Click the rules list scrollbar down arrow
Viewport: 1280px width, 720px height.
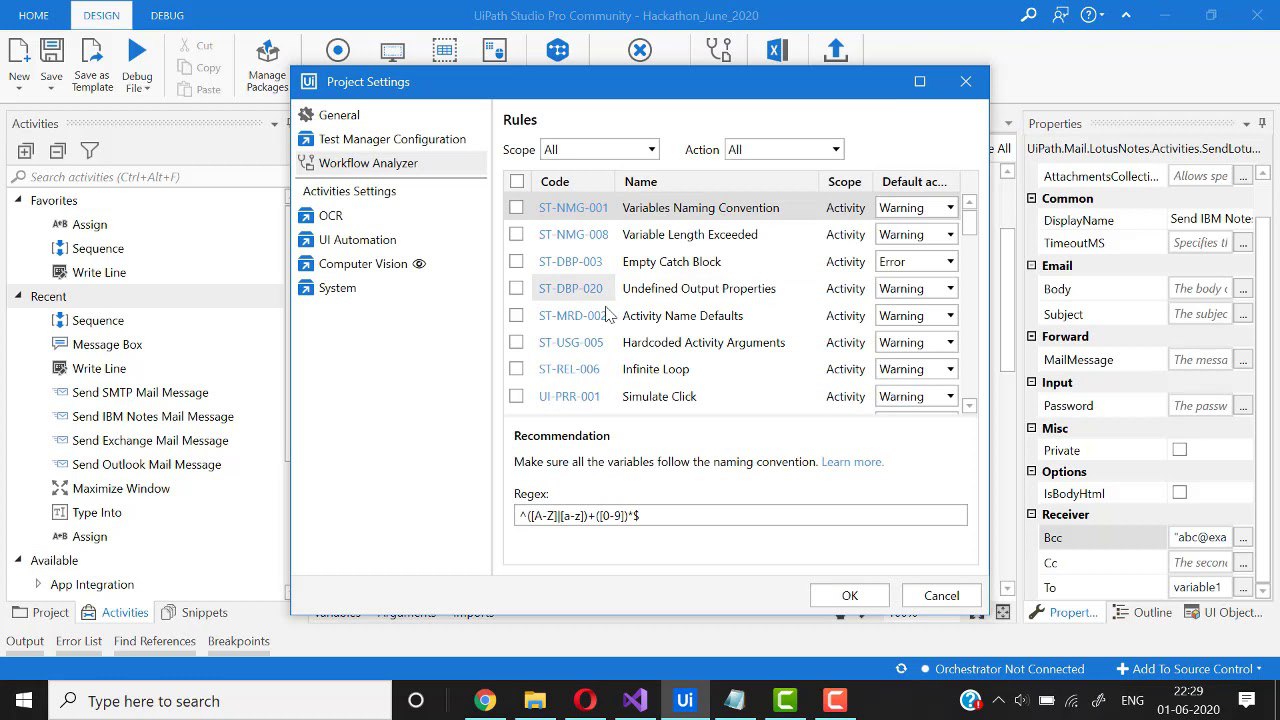(969, 405)
